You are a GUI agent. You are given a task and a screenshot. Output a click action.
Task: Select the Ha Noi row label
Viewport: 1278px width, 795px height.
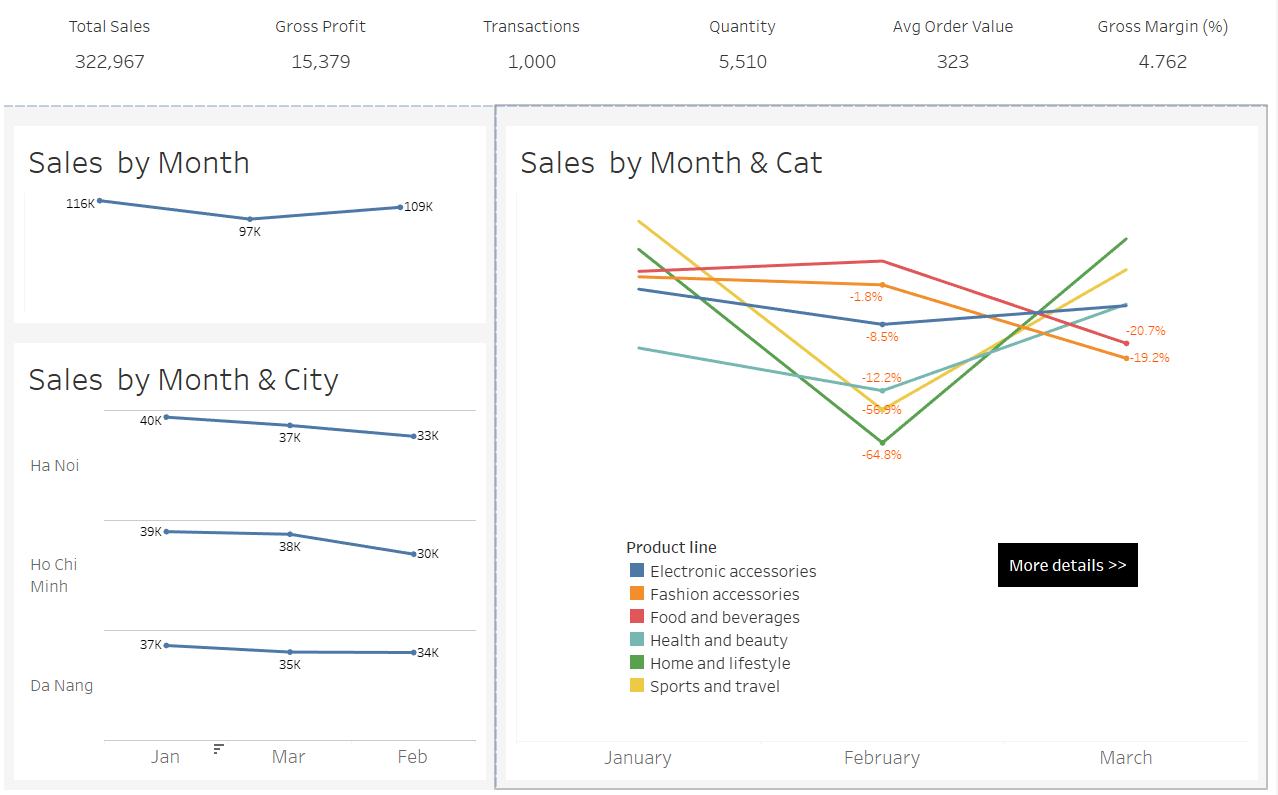[x=54, y=465]
